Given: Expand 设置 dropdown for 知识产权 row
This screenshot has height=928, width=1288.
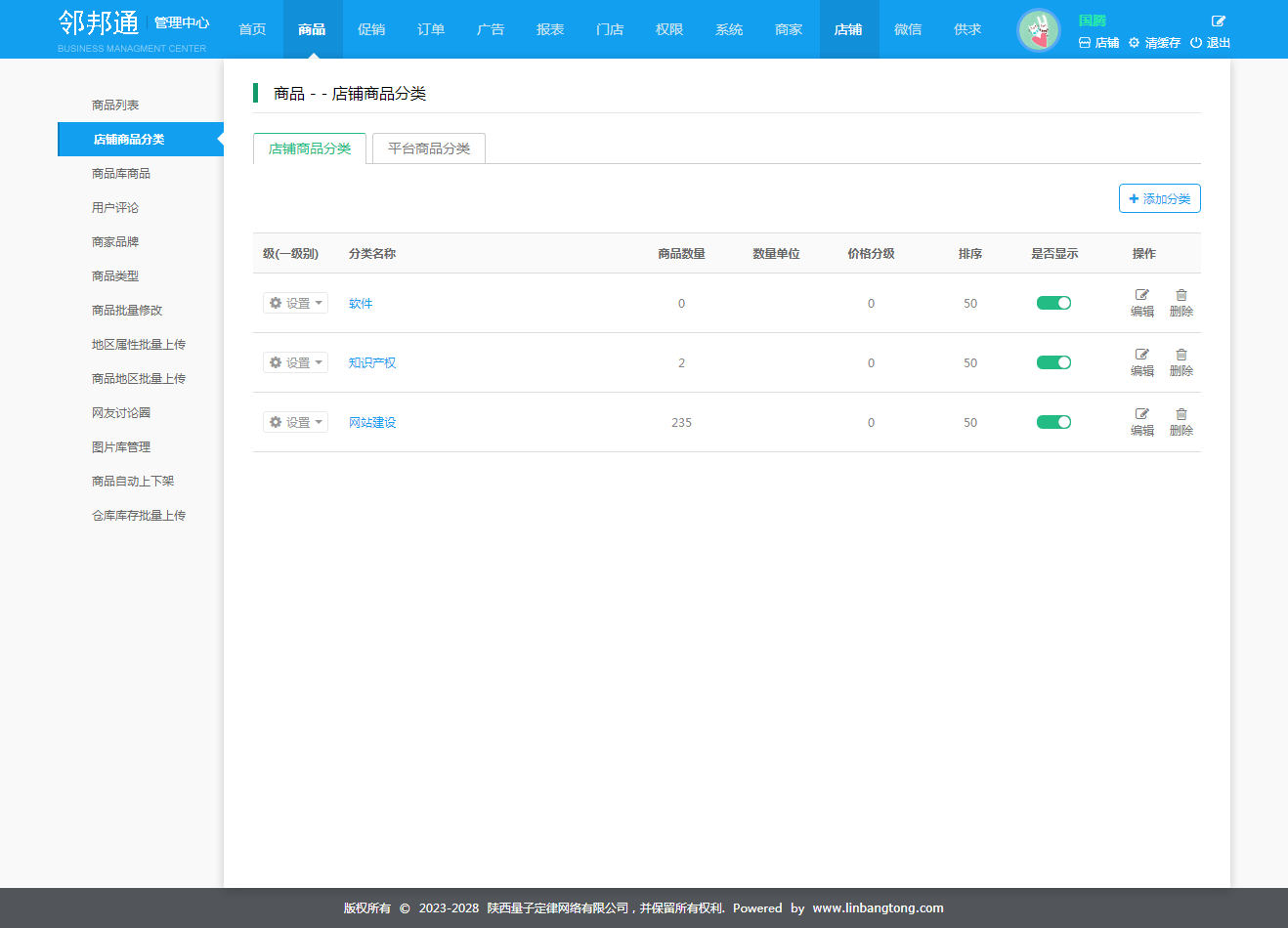Looking at the screenshot, I should pyautogui.click(x=295, y=362).
